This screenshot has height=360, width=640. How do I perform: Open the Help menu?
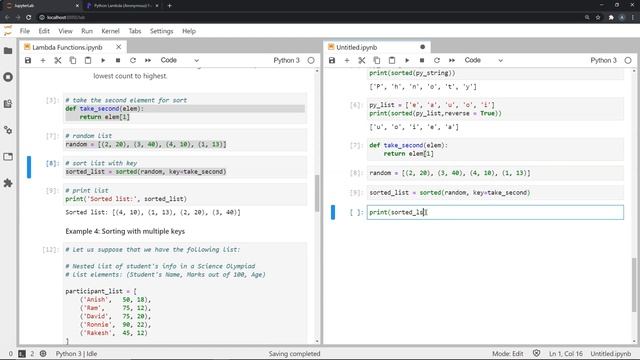click(189, 31)
